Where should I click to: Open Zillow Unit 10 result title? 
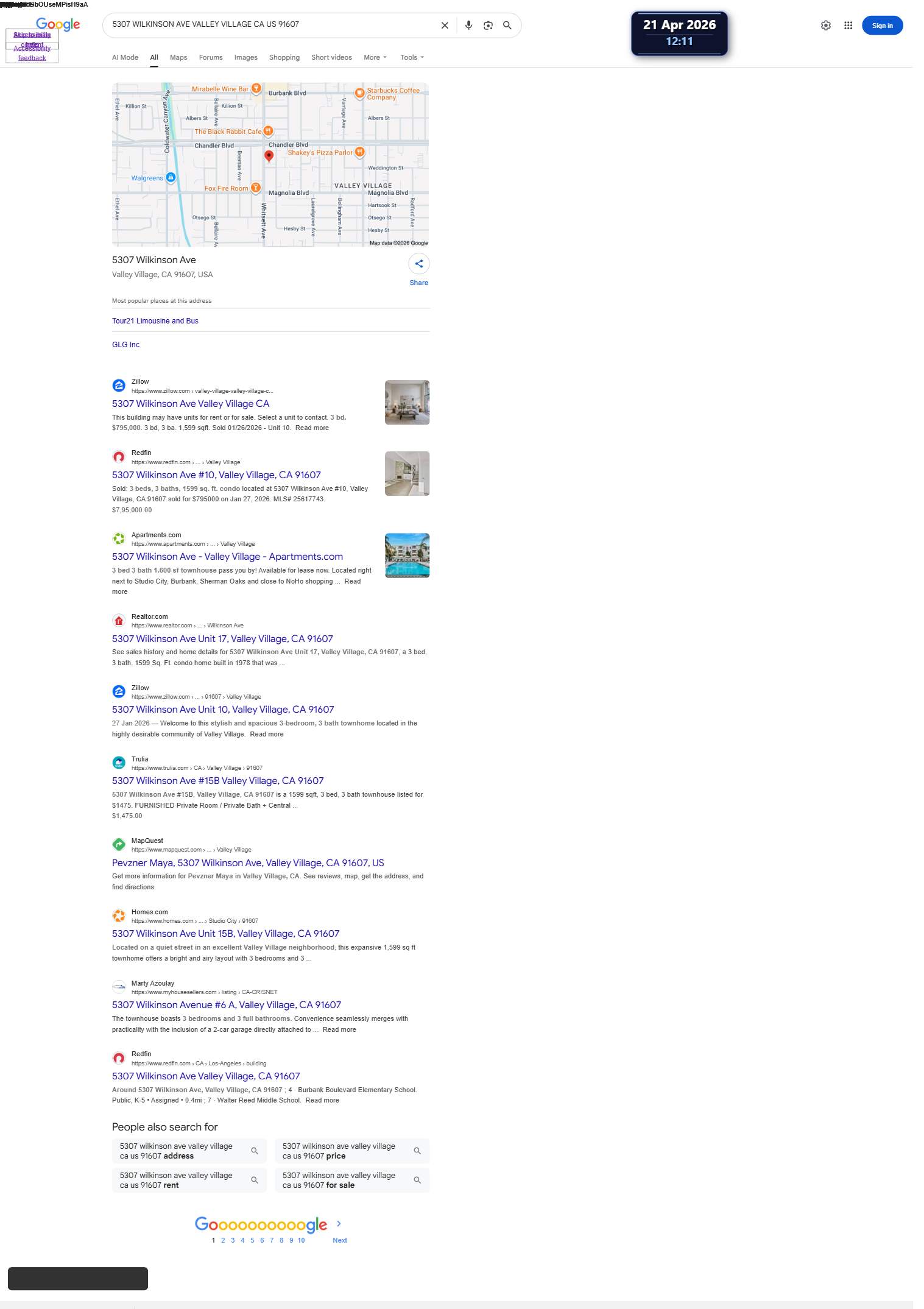click(x=223, y=710)
